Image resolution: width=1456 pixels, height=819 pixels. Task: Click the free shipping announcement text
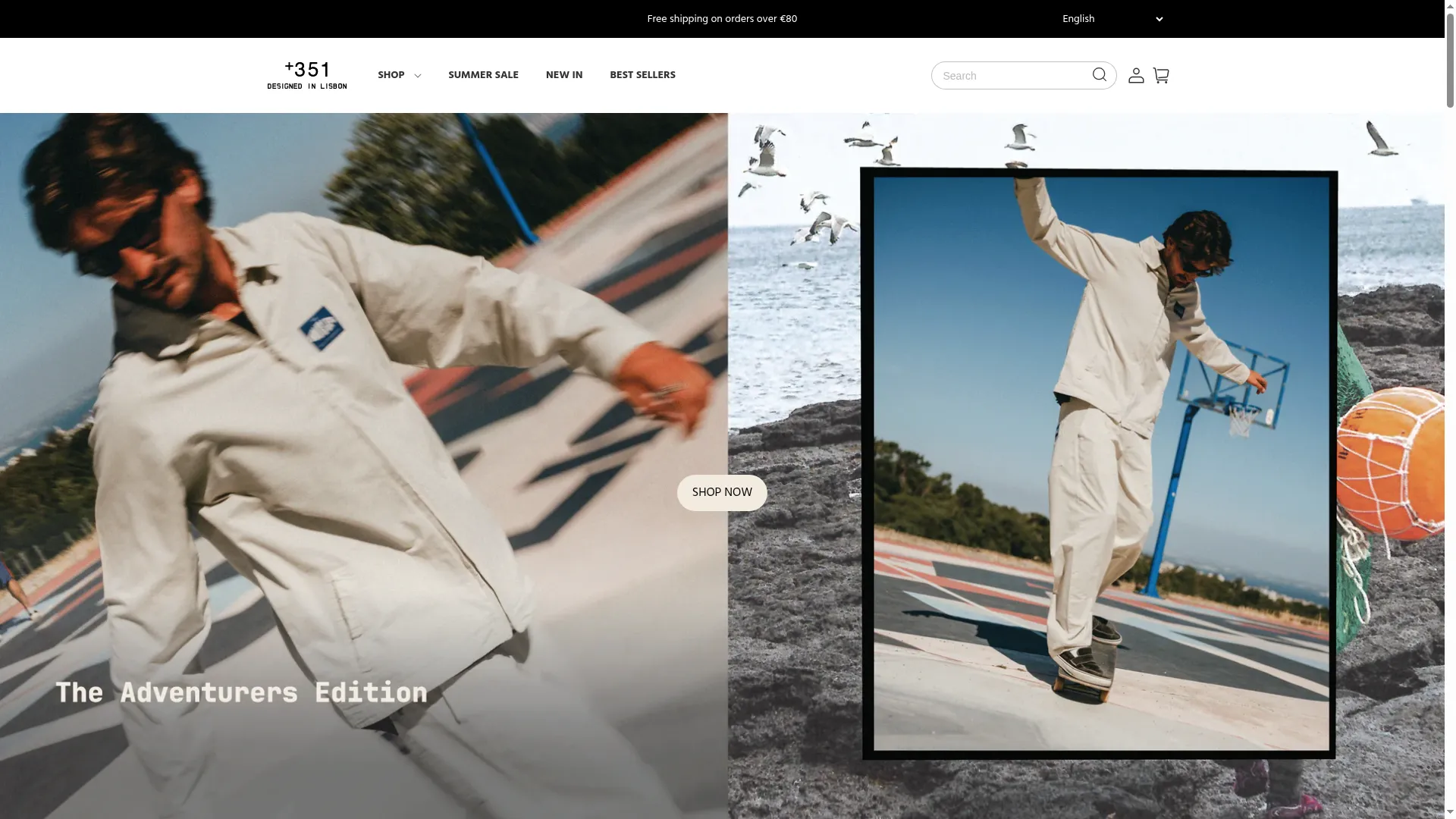coord(722,19)
